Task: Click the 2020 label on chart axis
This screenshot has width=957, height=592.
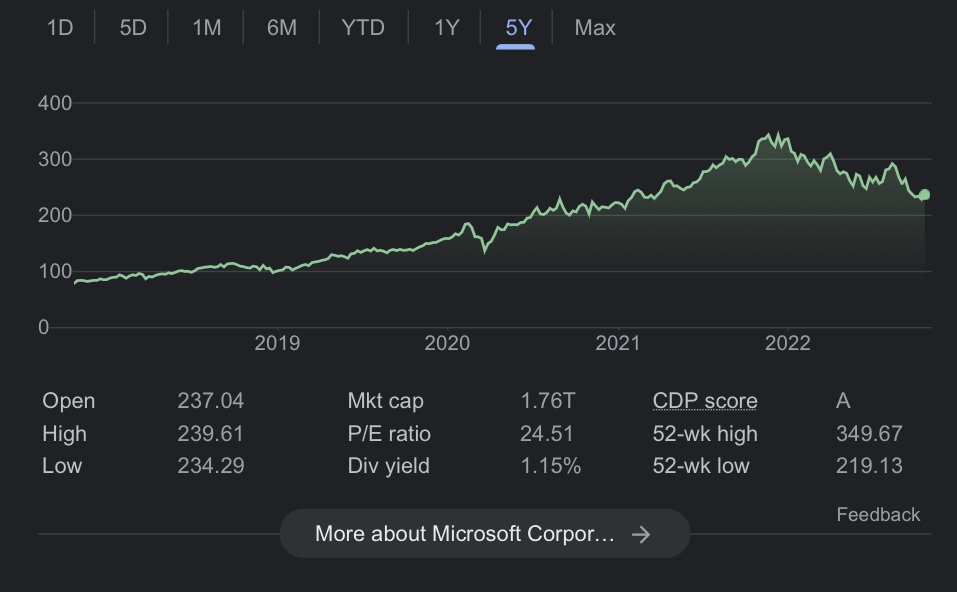Action: click(447, 344)
